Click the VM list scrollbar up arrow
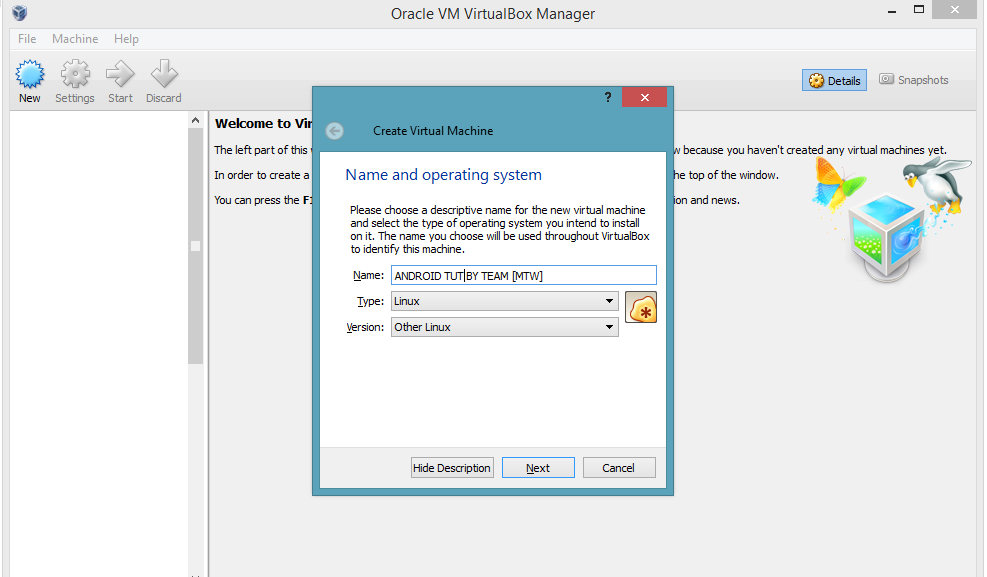Screen dimensions: 987x577 click(196, 120)
